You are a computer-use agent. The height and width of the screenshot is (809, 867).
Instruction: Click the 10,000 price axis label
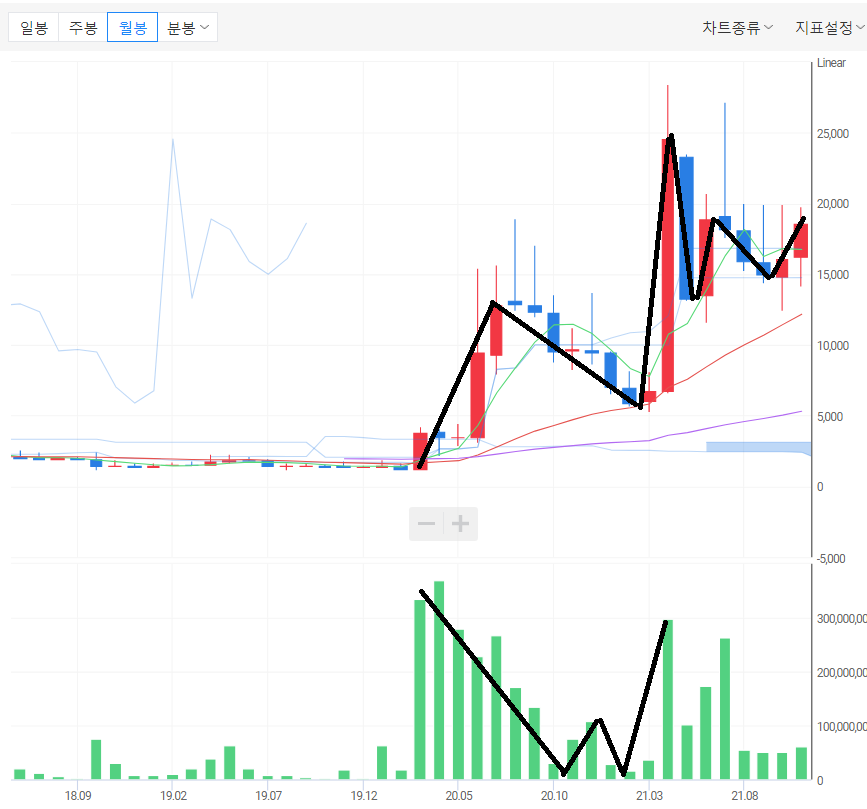point(833,346)
